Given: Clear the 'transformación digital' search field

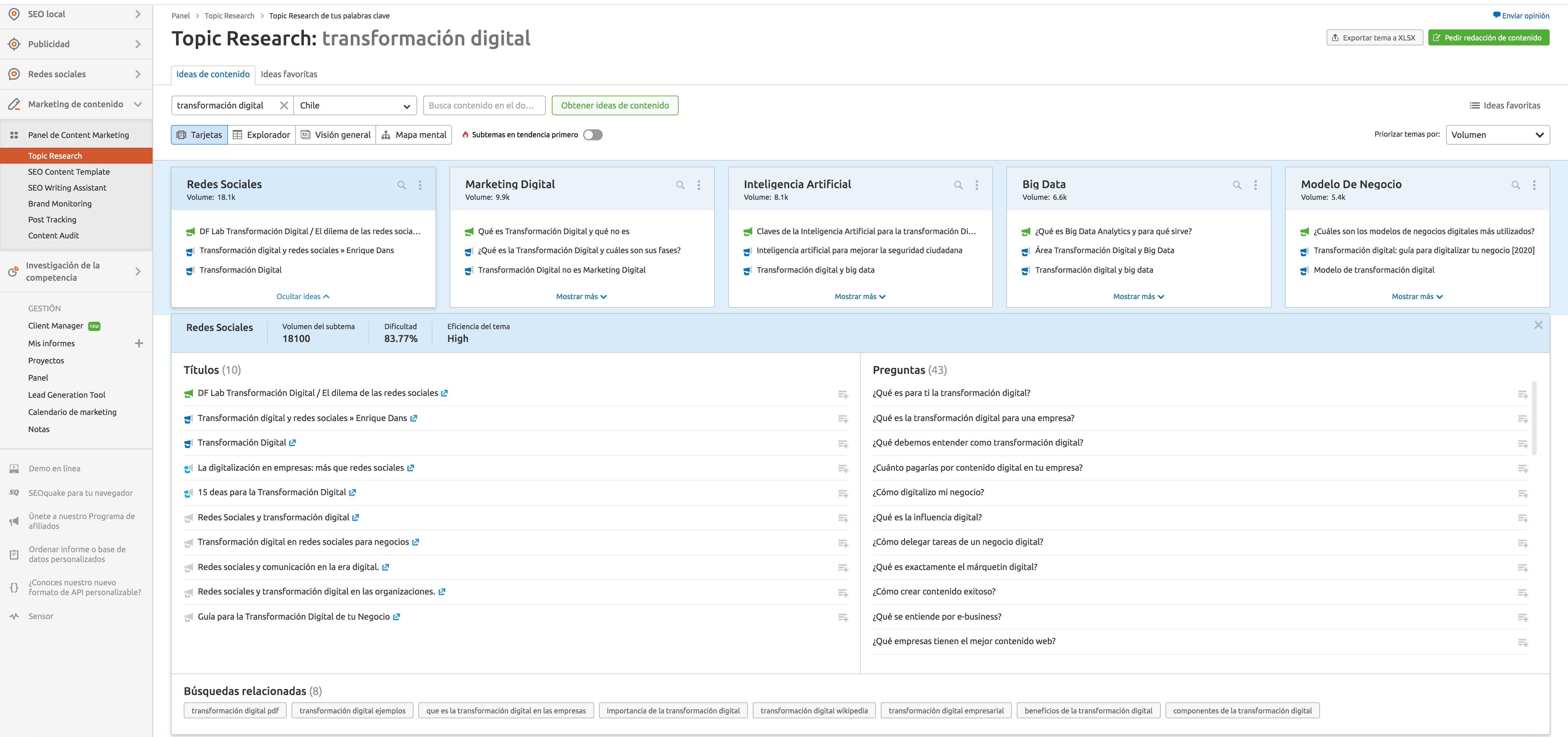Looking at the screenshot, I should pos(284,105).
